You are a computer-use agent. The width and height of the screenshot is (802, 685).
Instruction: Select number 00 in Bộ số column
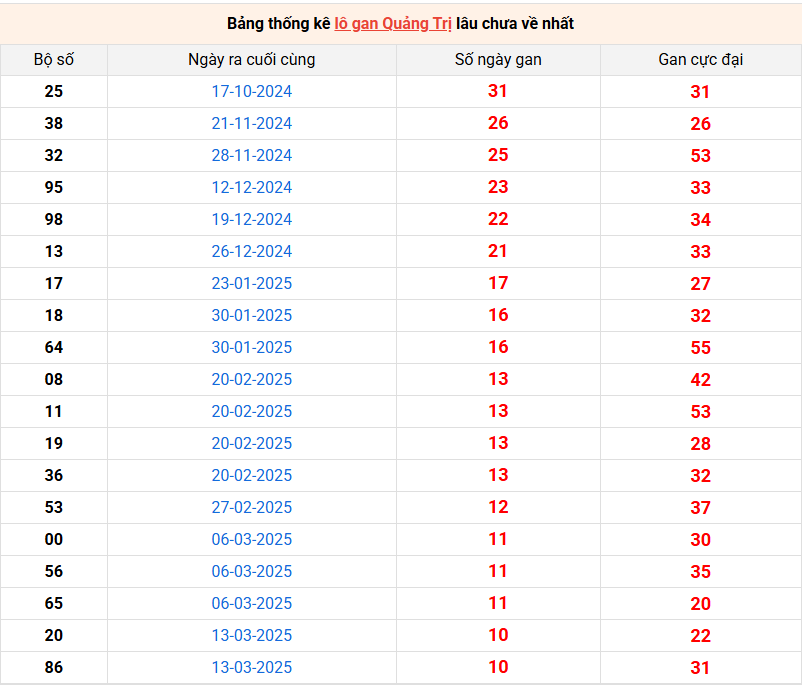click(x=54, y=539)
